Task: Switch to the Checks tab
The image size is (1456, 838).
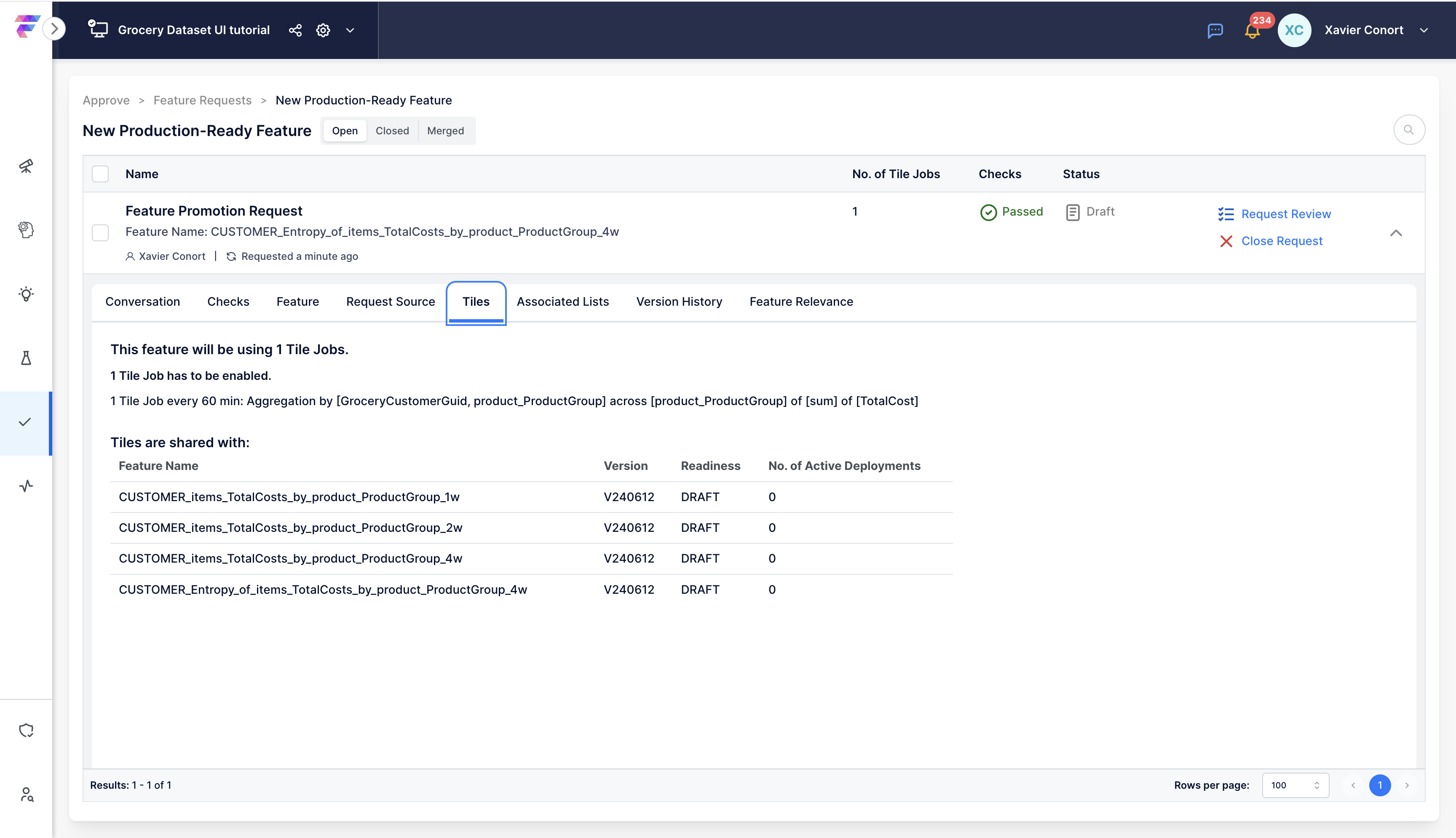Action: click(x=228, y=302)
